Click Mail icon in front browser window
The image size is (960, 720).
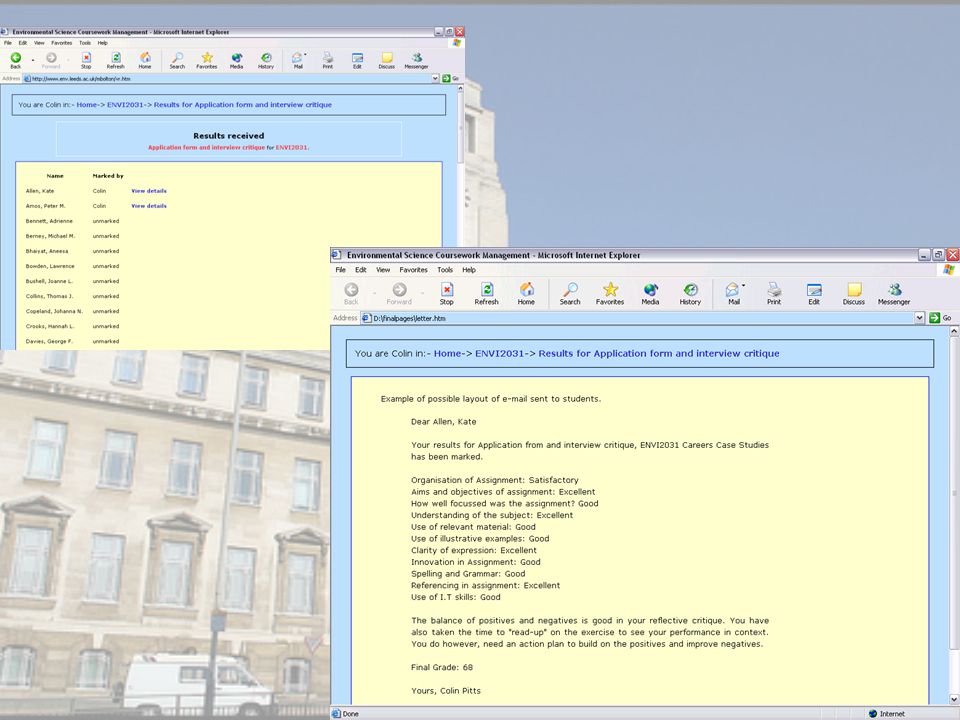point(732,293)
